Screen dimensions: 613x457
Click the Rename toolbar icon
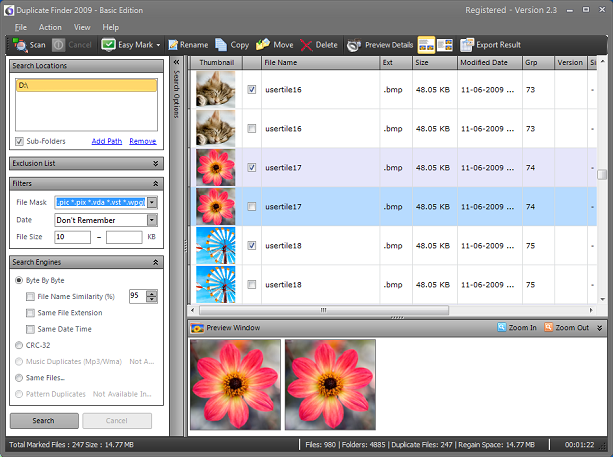click(x=173, y=45)
